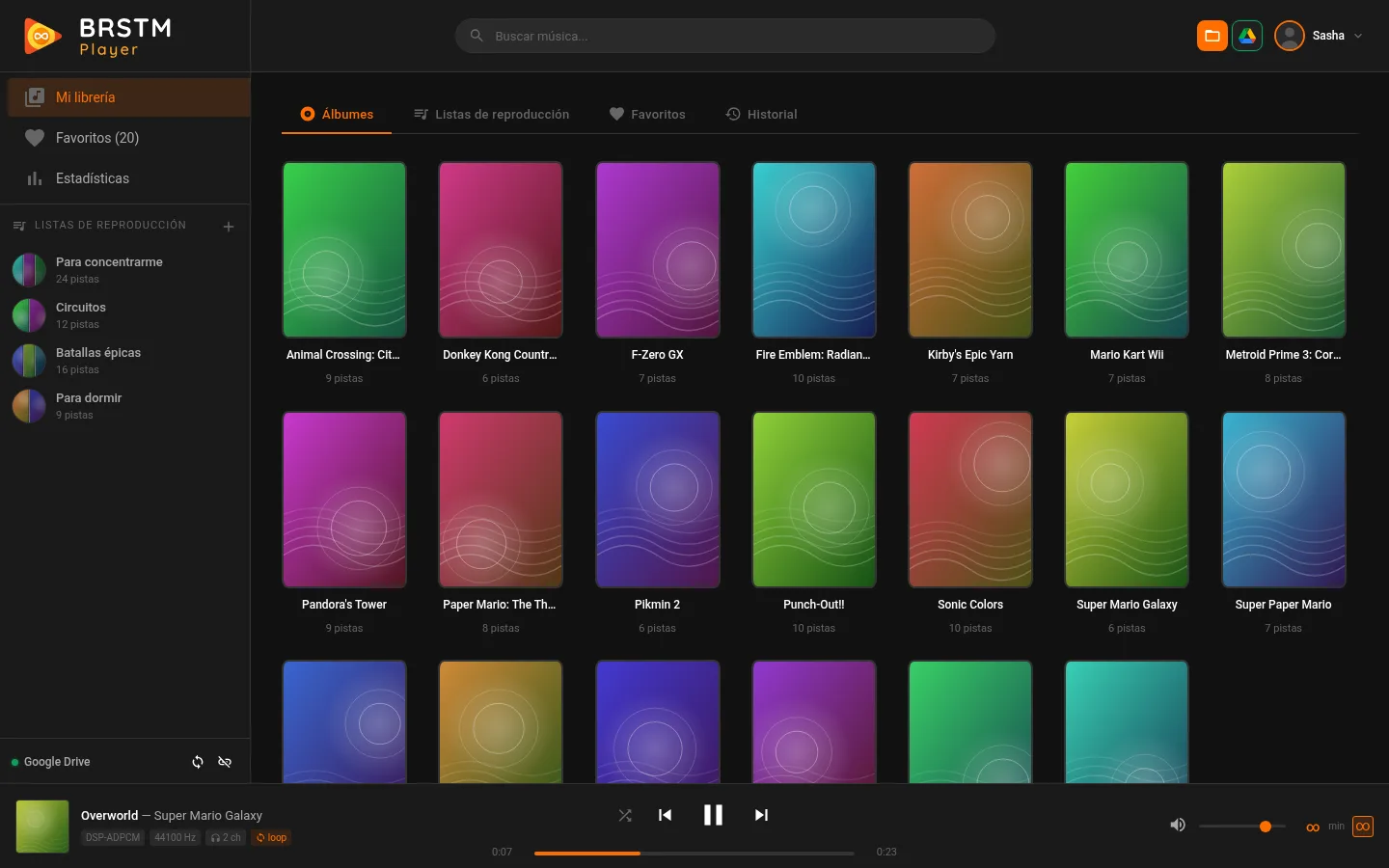Click the Sasha user avatar icon
The height and width of the screenshot is (868, 1389).
1290,36
